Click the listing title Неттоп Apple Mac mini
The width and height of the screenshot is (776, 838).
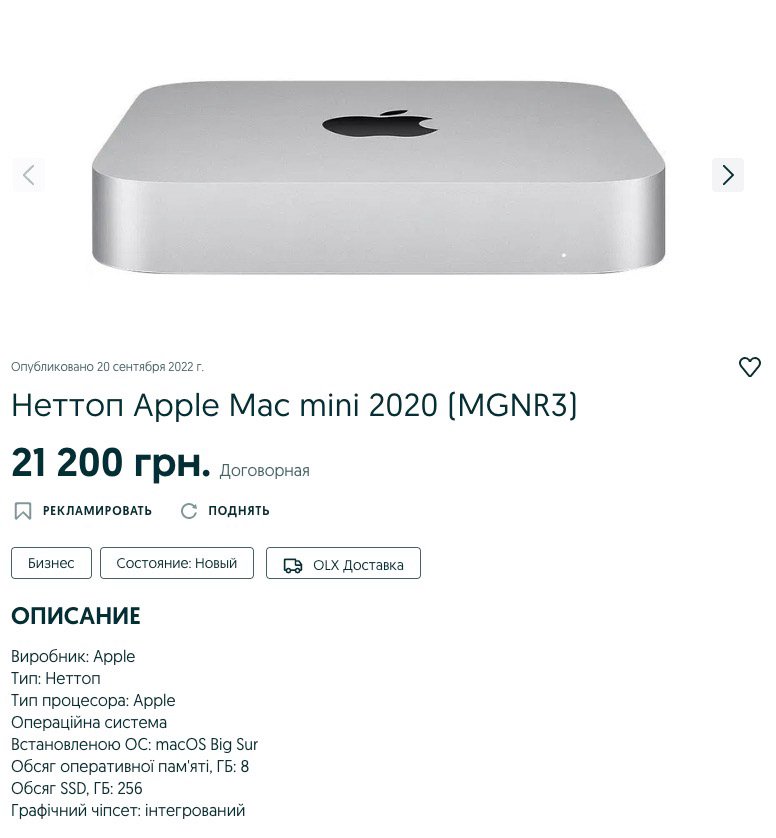pyautogui.click(x=294, y=405)
